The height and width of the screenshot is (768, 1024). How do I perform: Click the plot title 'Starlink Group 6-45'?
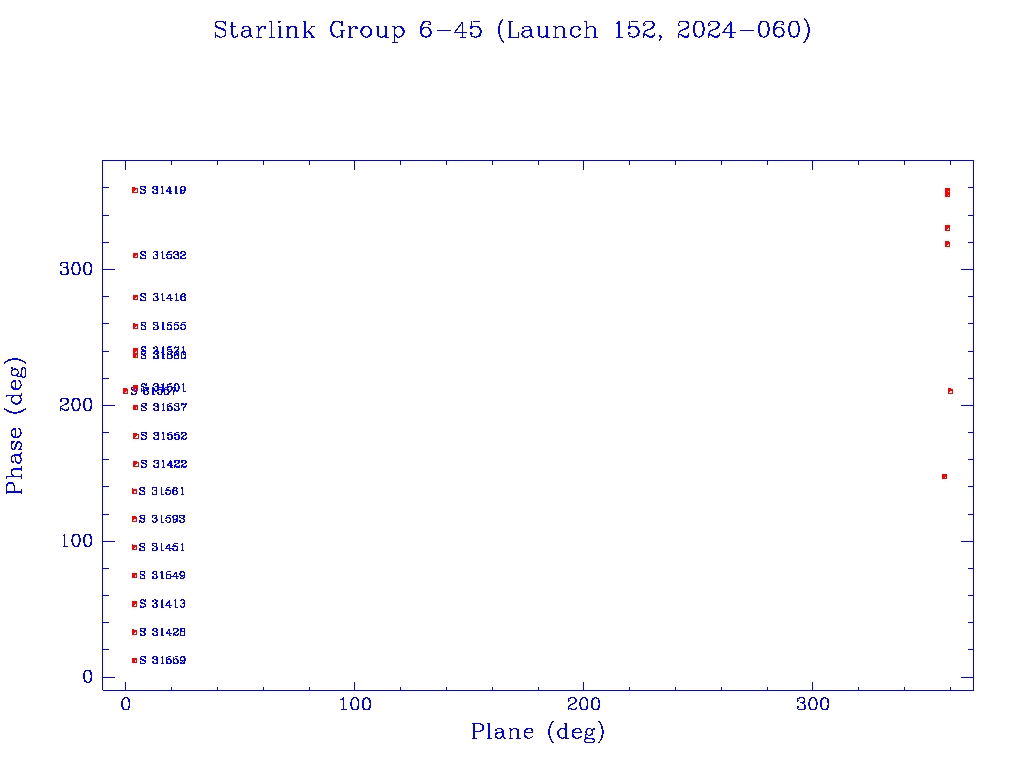[348, 31]
